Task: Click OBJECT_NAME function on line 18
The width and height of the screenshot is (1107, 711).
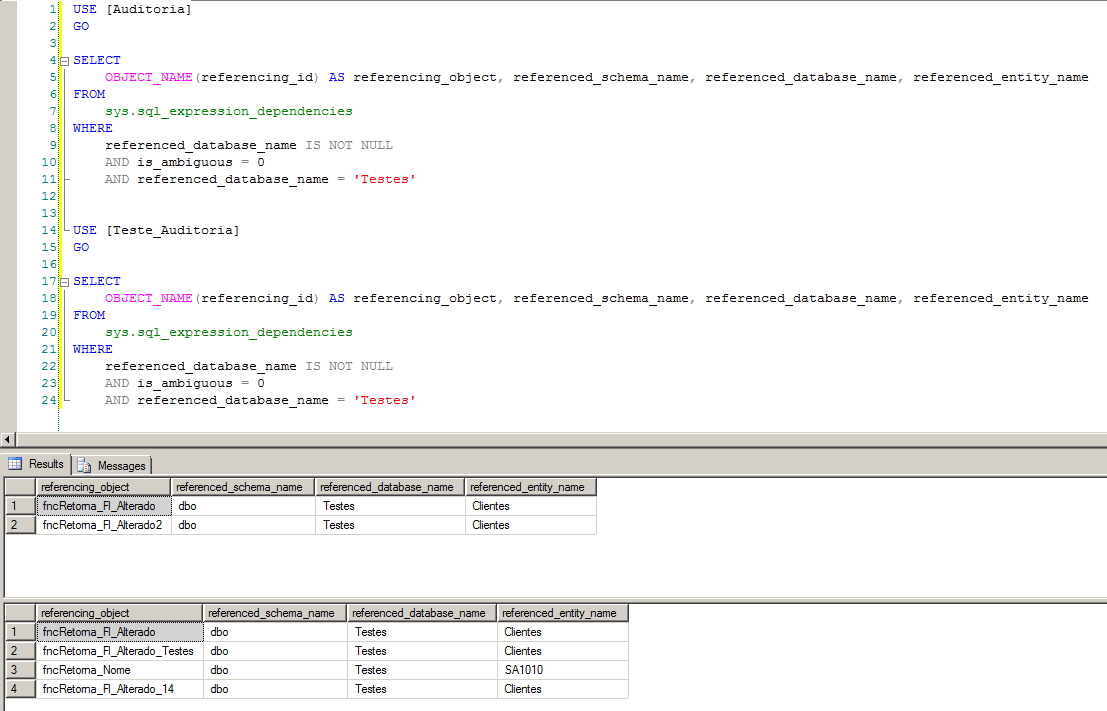Action: click(x=148, y=299)
